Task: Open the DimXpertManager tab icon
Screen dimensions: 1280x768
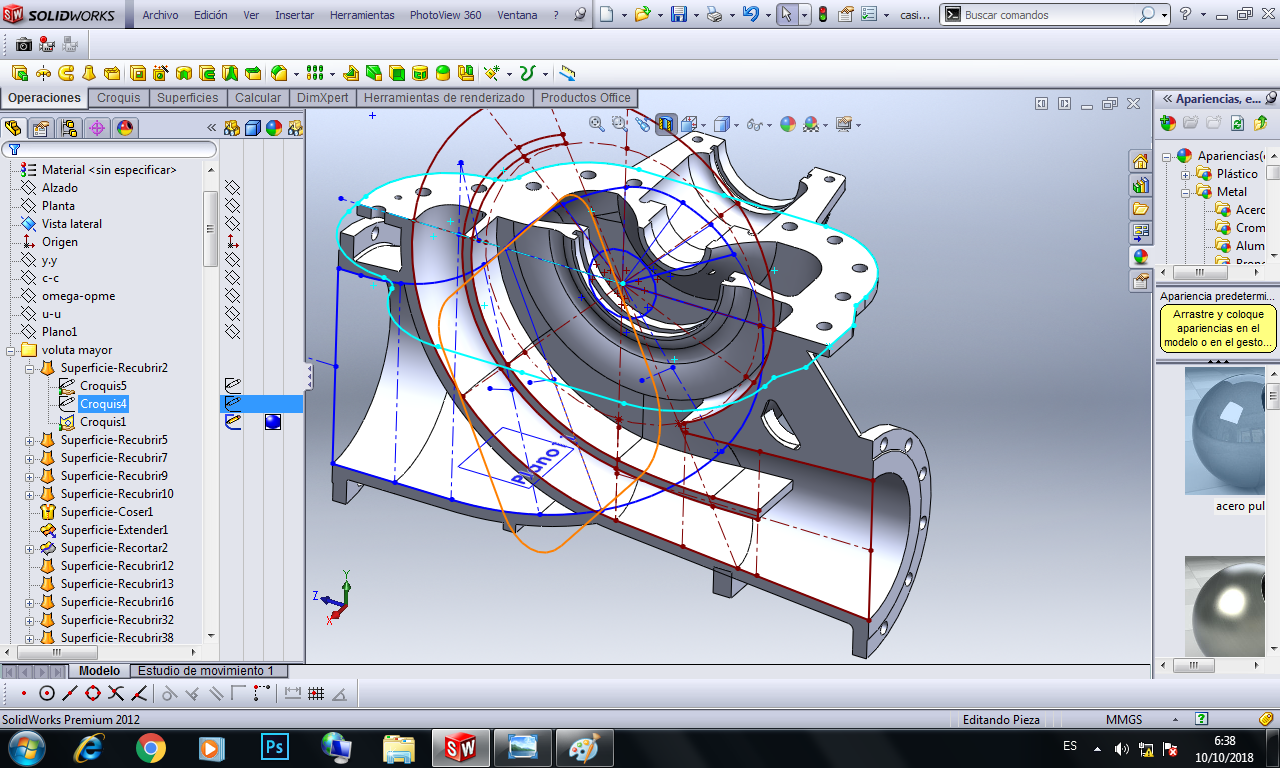Action: pyautogui.click(x=96, y=128)
